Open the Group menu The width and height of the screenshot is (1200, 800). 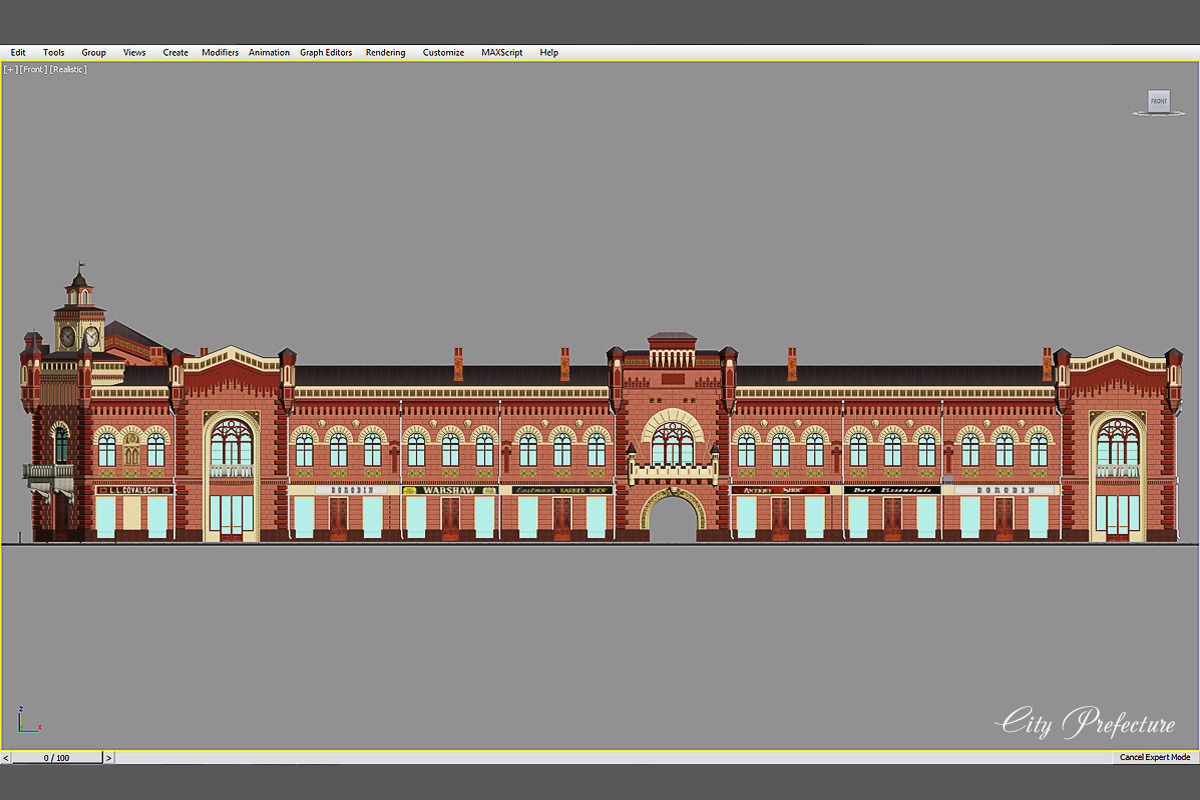[93, 52]
